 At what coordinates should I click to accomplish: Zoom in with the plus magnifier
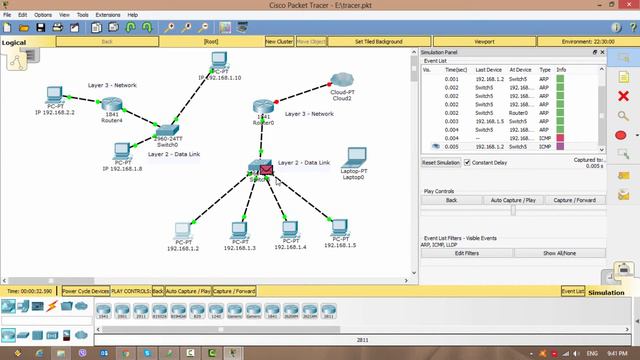[169, 27]
